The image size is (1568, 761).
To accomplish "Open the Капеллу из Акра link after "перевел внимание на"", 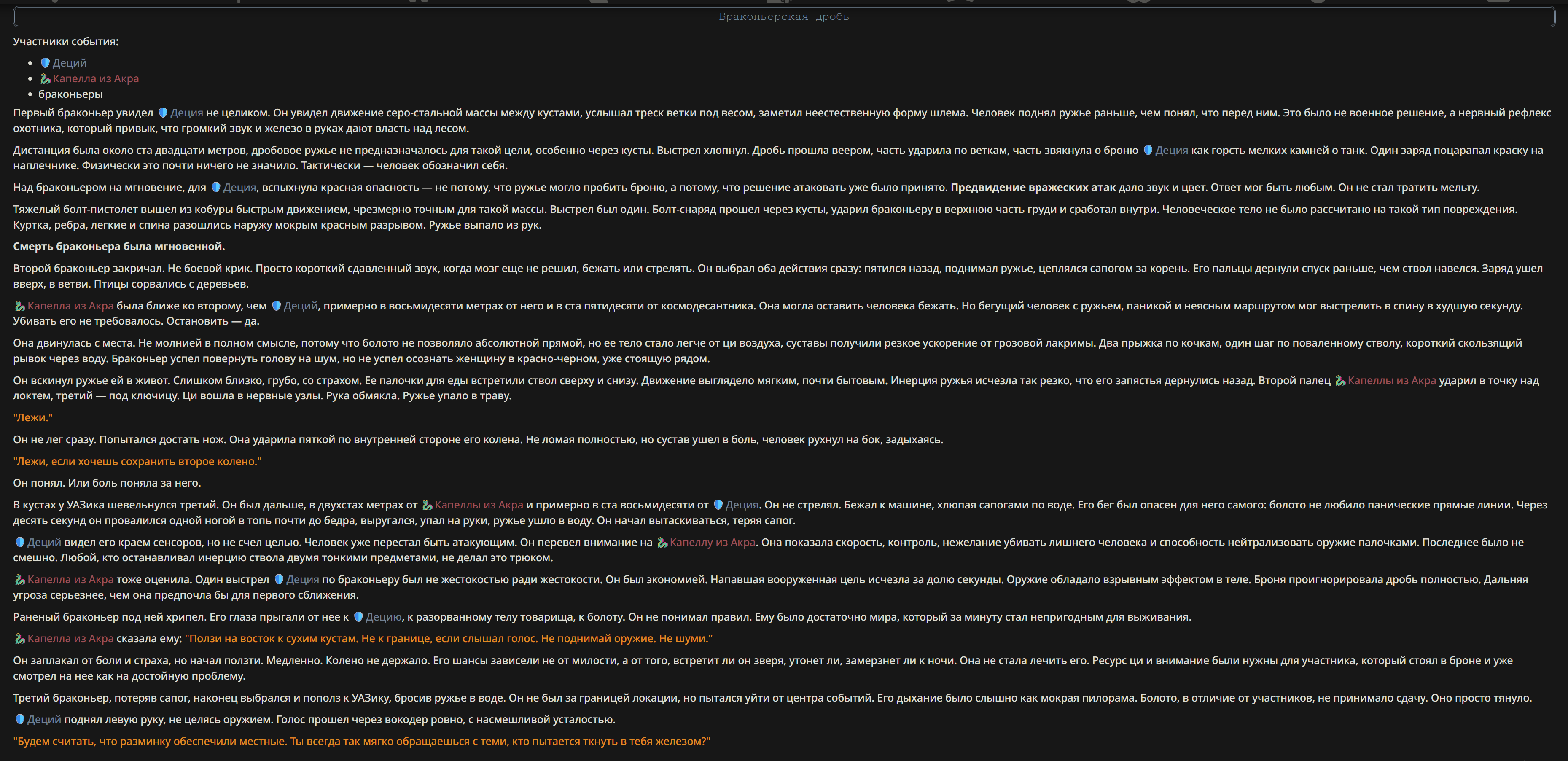I will [x=712, y=543].
